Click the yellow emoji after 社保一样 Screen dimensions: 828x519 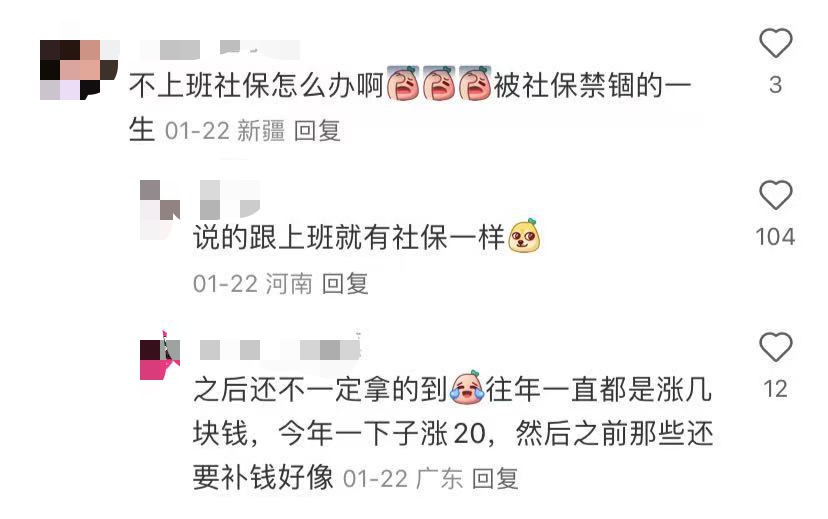(524, 236)
